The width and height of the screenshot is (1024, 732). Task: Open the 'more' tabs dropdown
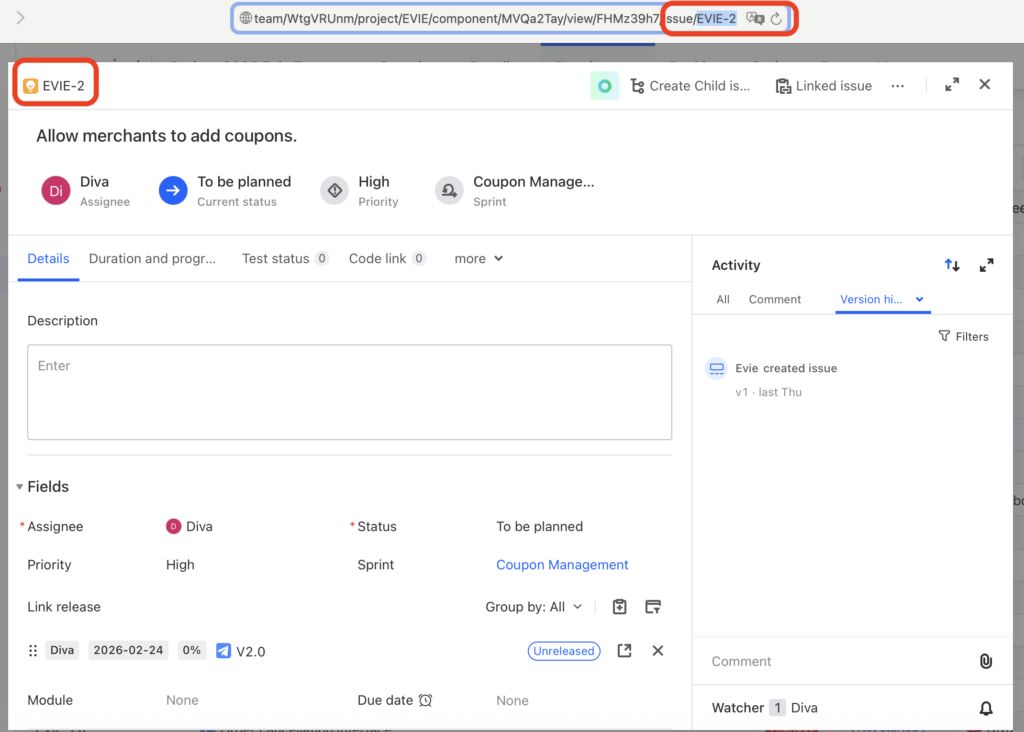point(478,259)
